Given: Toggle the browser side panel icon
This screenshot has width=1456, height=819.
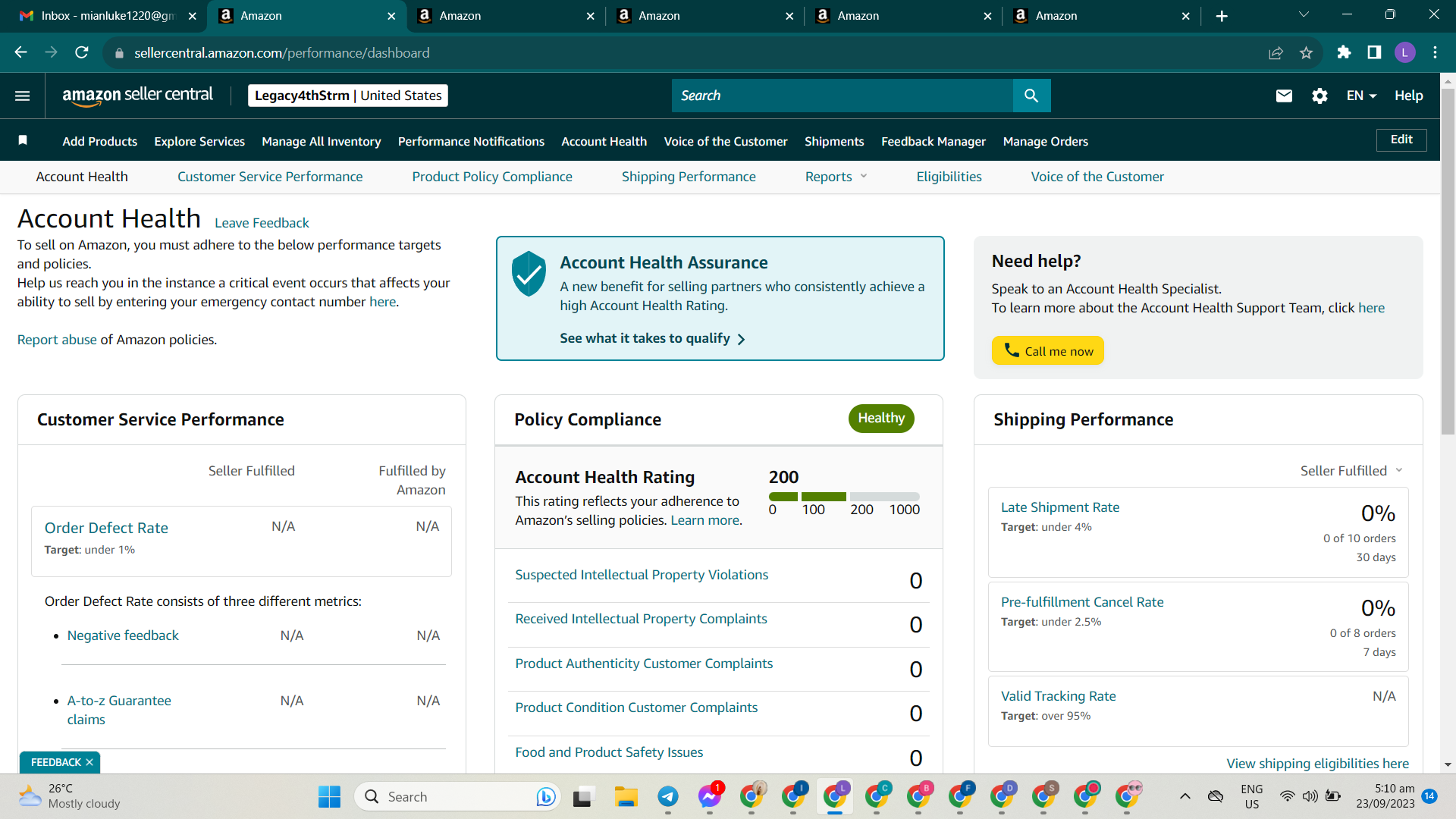Looking at the screenshot, I should pos(1374,52).
